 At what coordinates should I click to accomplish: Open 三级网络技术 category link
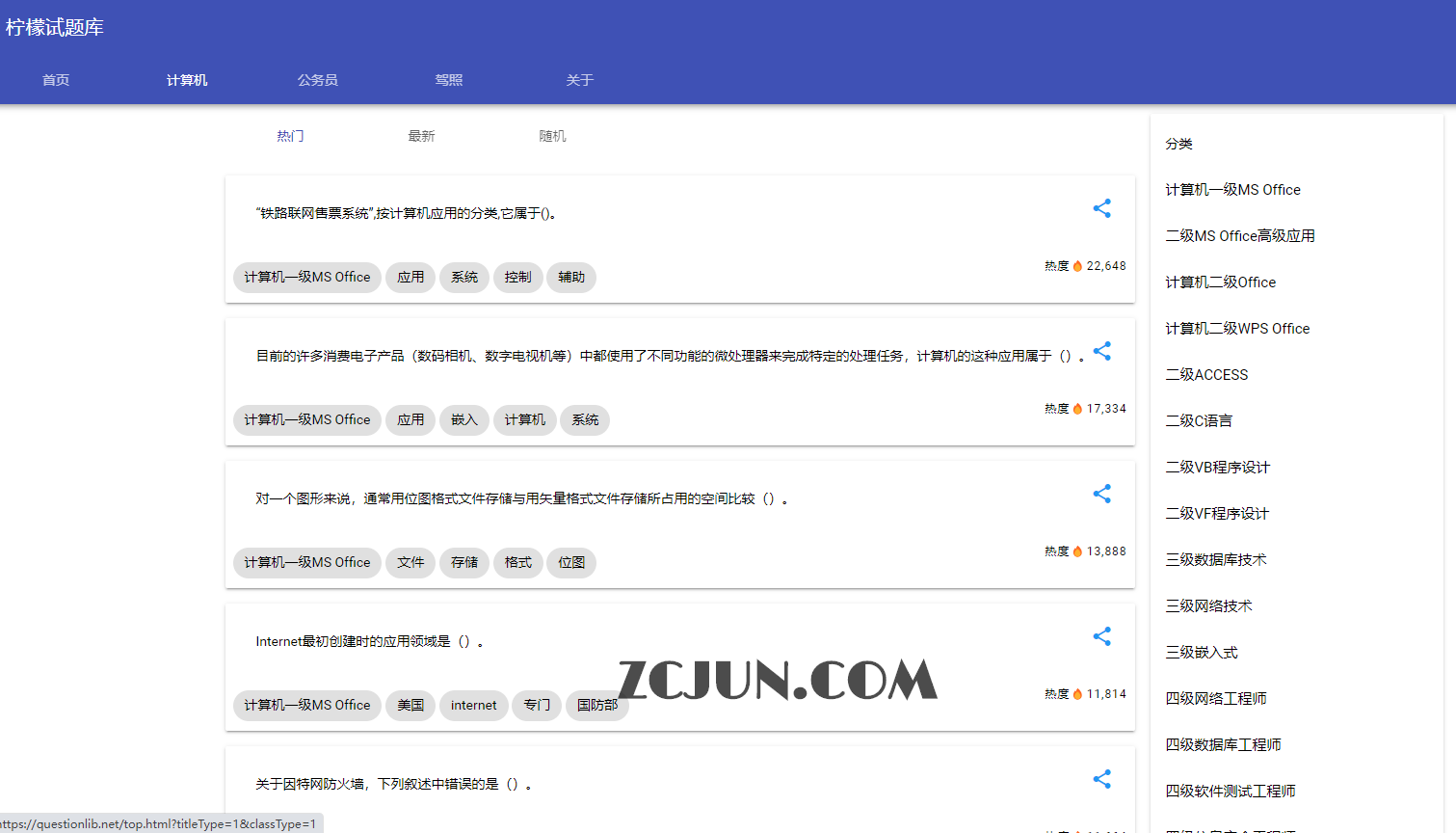click(x=1208, y=606)
